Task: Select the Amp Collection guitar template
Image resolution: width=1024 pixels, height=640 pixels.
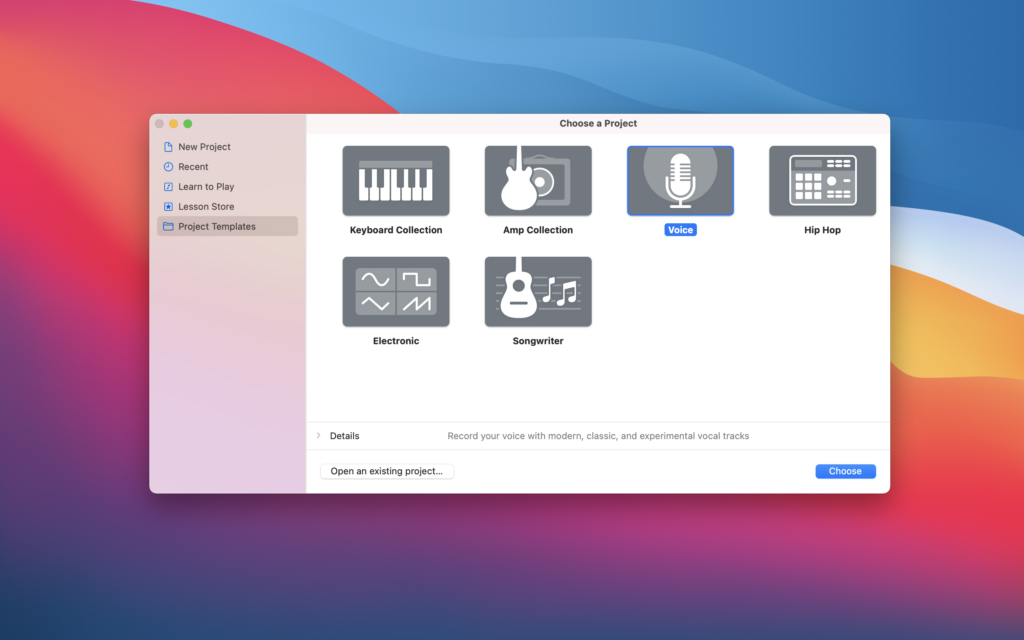Action: point(538,181)
